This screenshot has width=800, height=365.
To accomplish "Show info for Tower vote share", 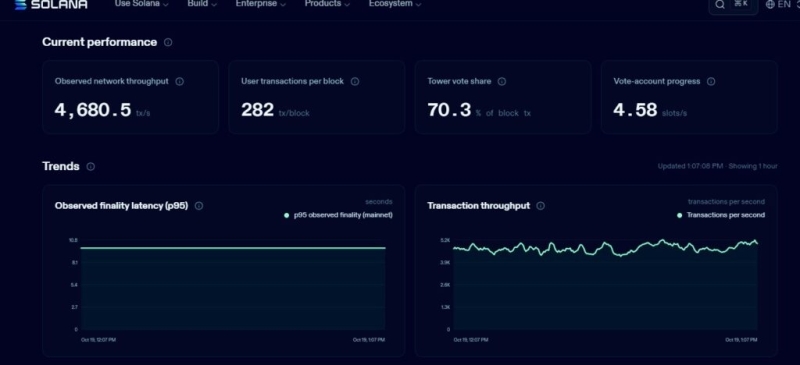I will click(x=502, y=82).
